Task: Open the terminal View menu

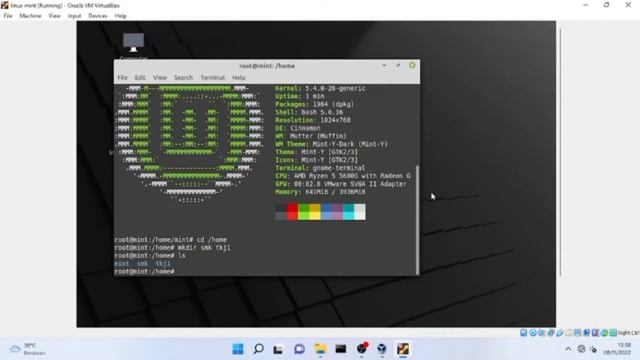Action: tap(160, 78)
